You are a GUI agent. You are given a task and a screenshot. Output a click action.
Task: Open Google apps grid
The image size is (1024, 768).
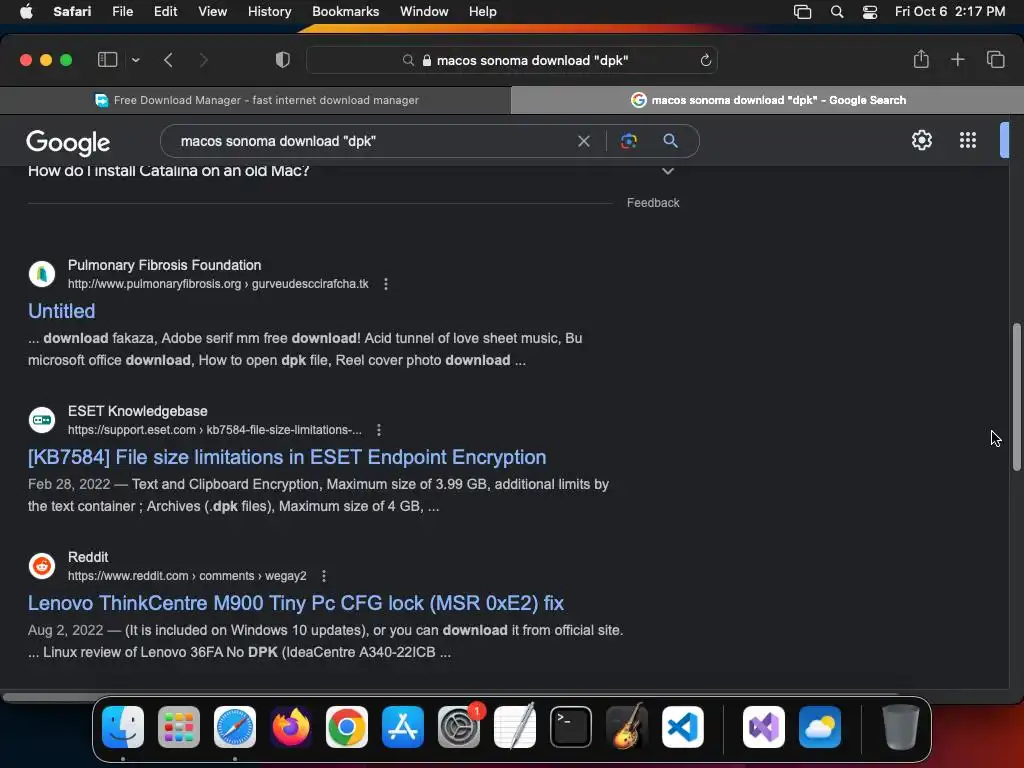pyautogui.click(x=967, y=140)
